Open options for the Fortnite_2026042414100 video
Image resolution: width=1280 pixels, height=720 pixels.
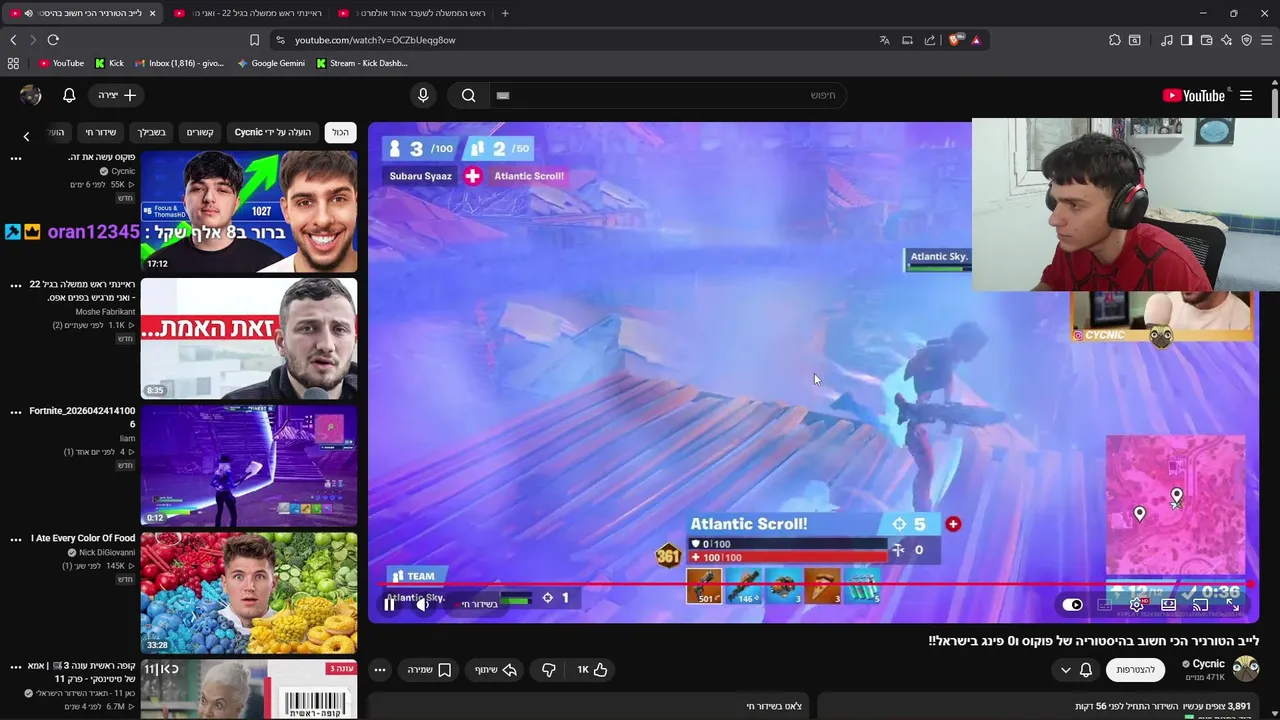tap(16, 412)
